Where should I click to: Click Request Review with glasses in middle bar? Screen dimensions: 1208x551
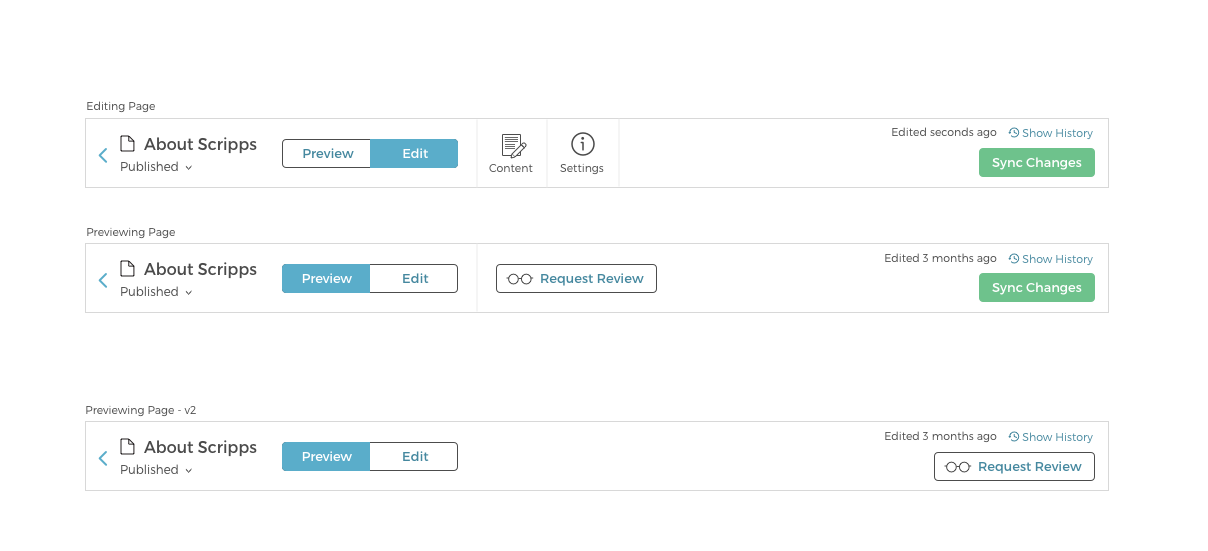(576, 278)
